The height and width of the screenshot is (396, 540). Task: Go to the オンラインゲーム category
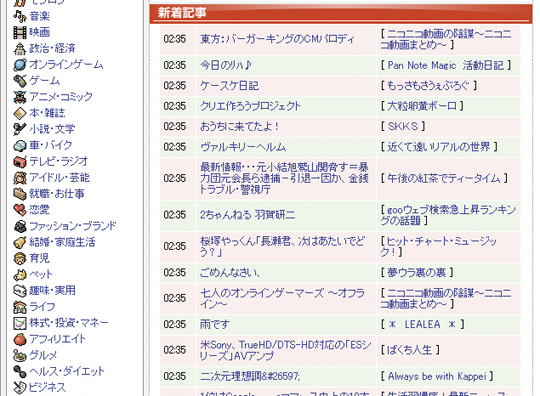(x=66, y=64)
